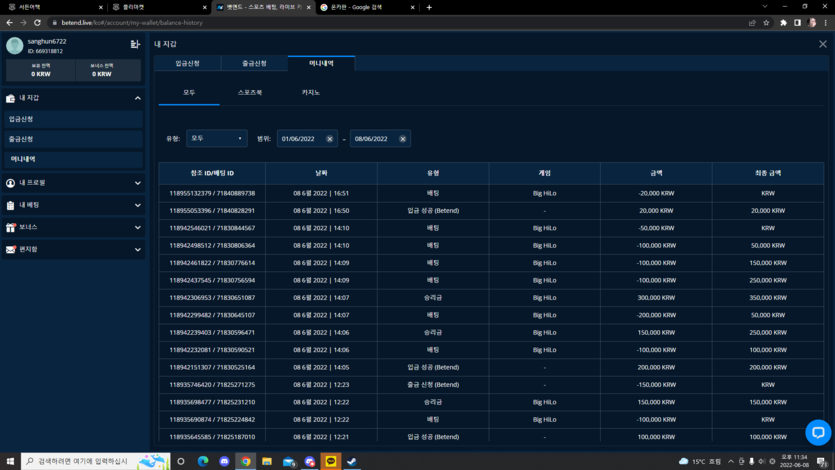This screenshot has width=835, height=470.
Task: Open the 유형 type dropdown
Action: point(217,138)
